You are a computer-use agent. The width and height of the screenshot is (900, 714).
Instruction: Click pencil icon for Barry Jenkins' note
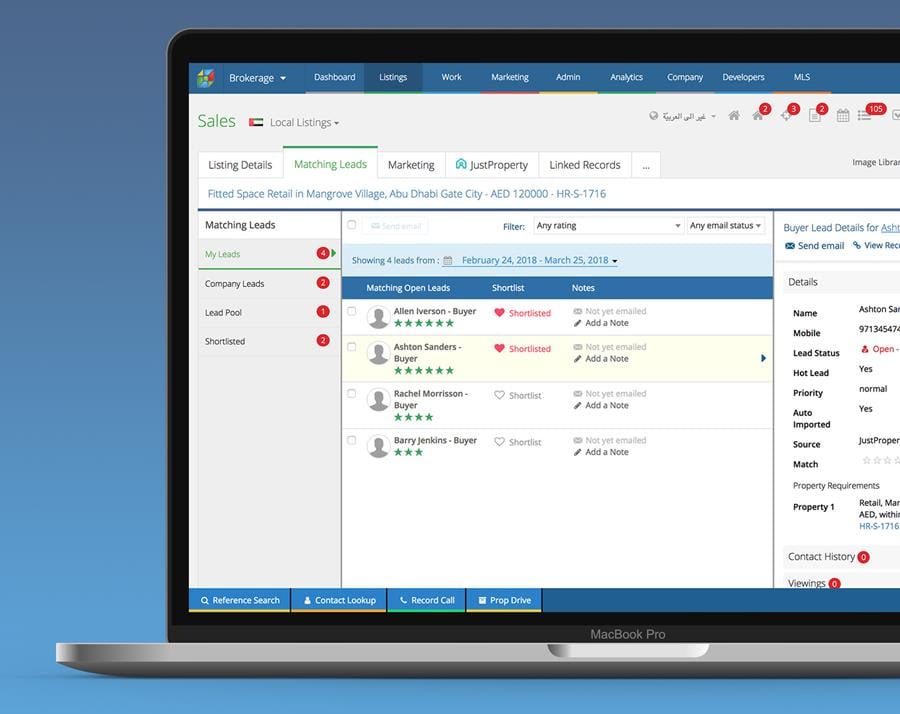[577, 452]
